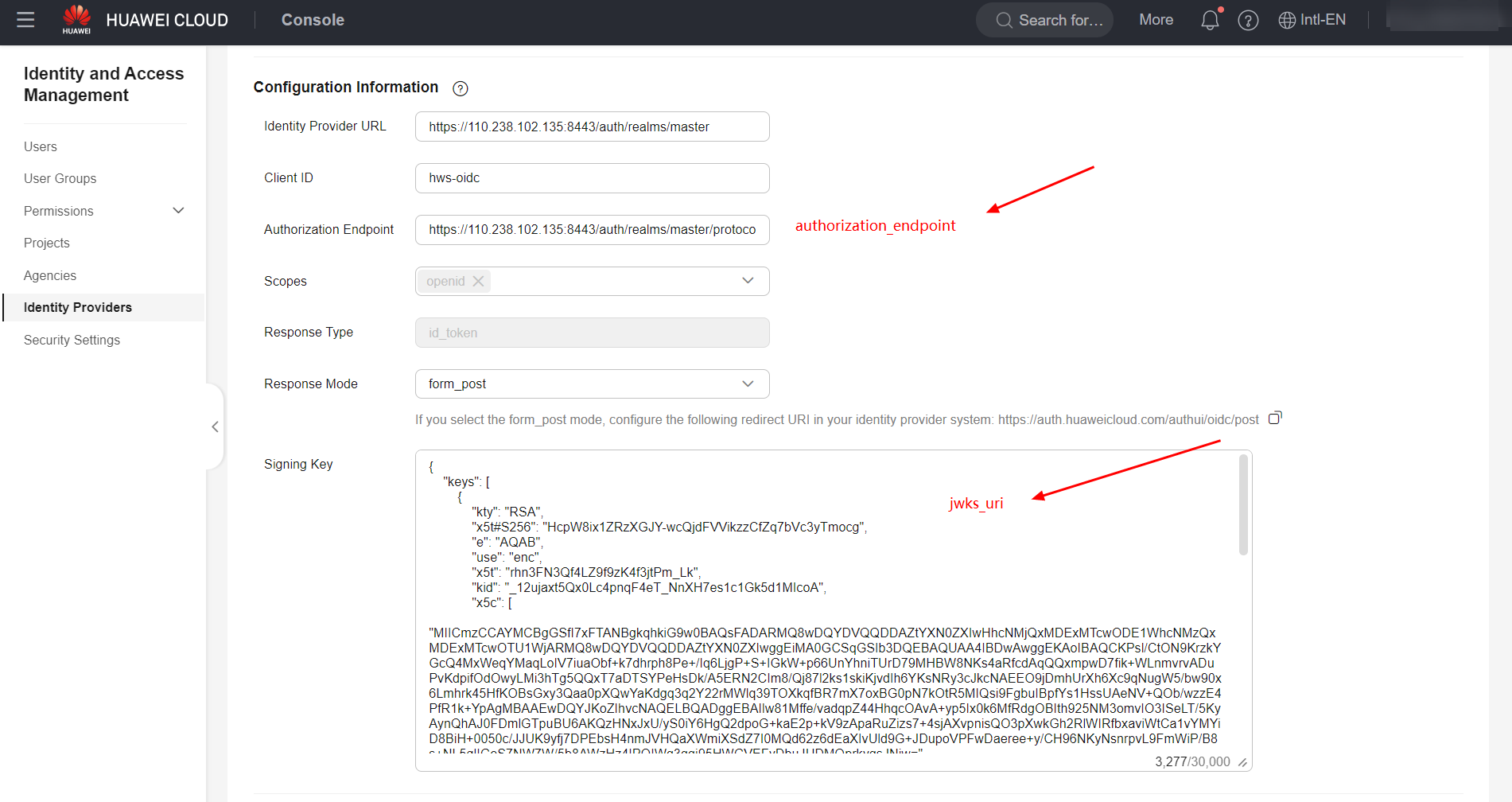Copy the redirect URI with copy icon
This screenshot has width=1512, height=802.
tap(1275, 419)
